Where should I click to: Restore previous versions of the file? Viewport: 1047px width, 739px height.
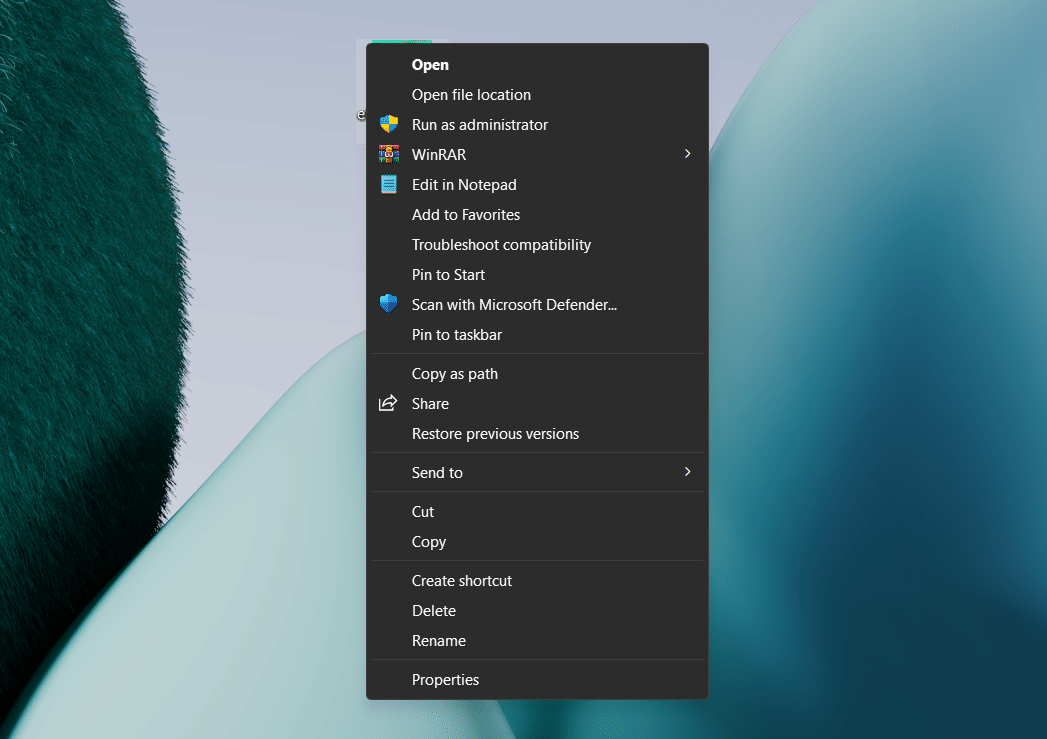495,433
